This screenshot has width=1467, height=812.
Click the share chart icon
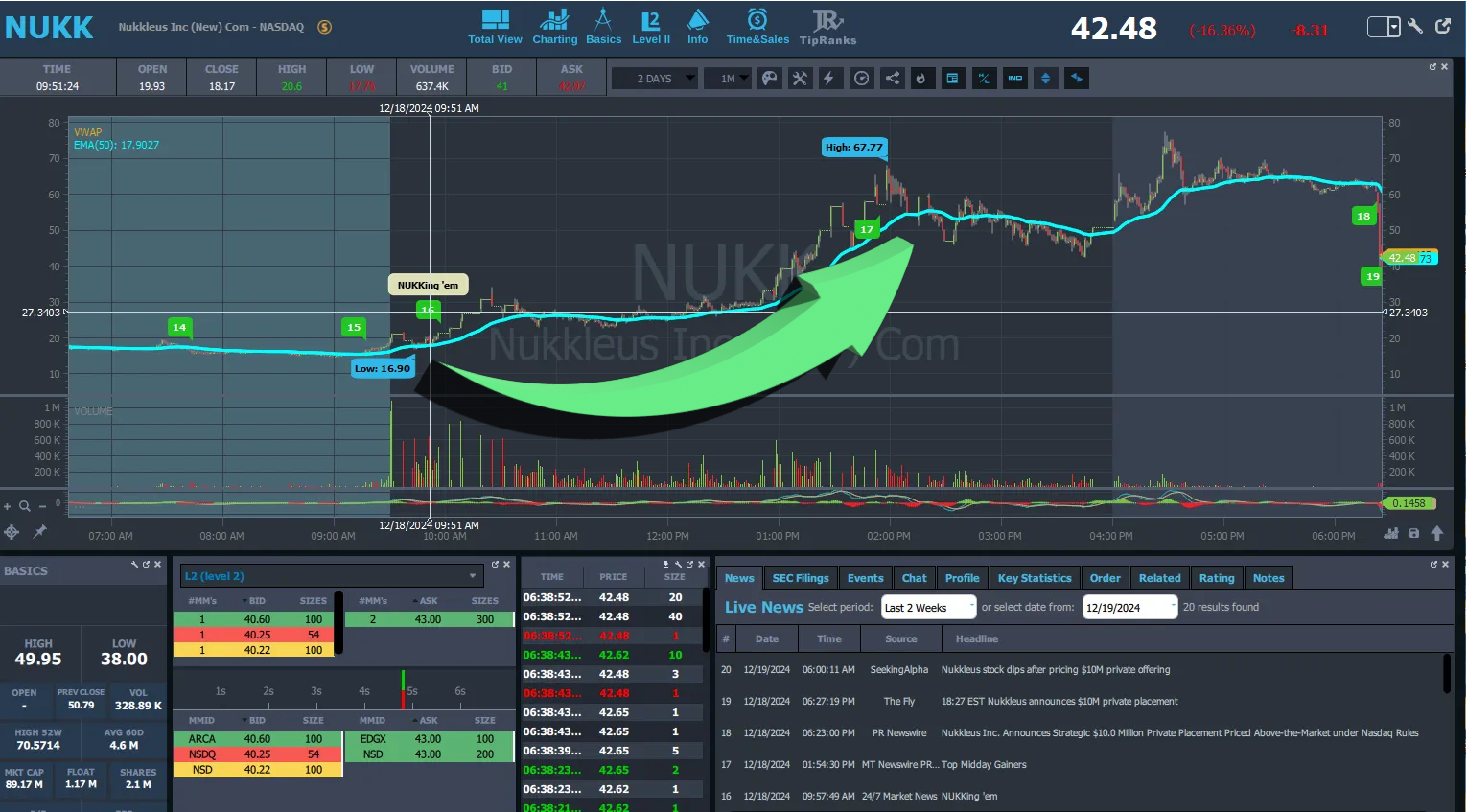[x=892, y=79]
